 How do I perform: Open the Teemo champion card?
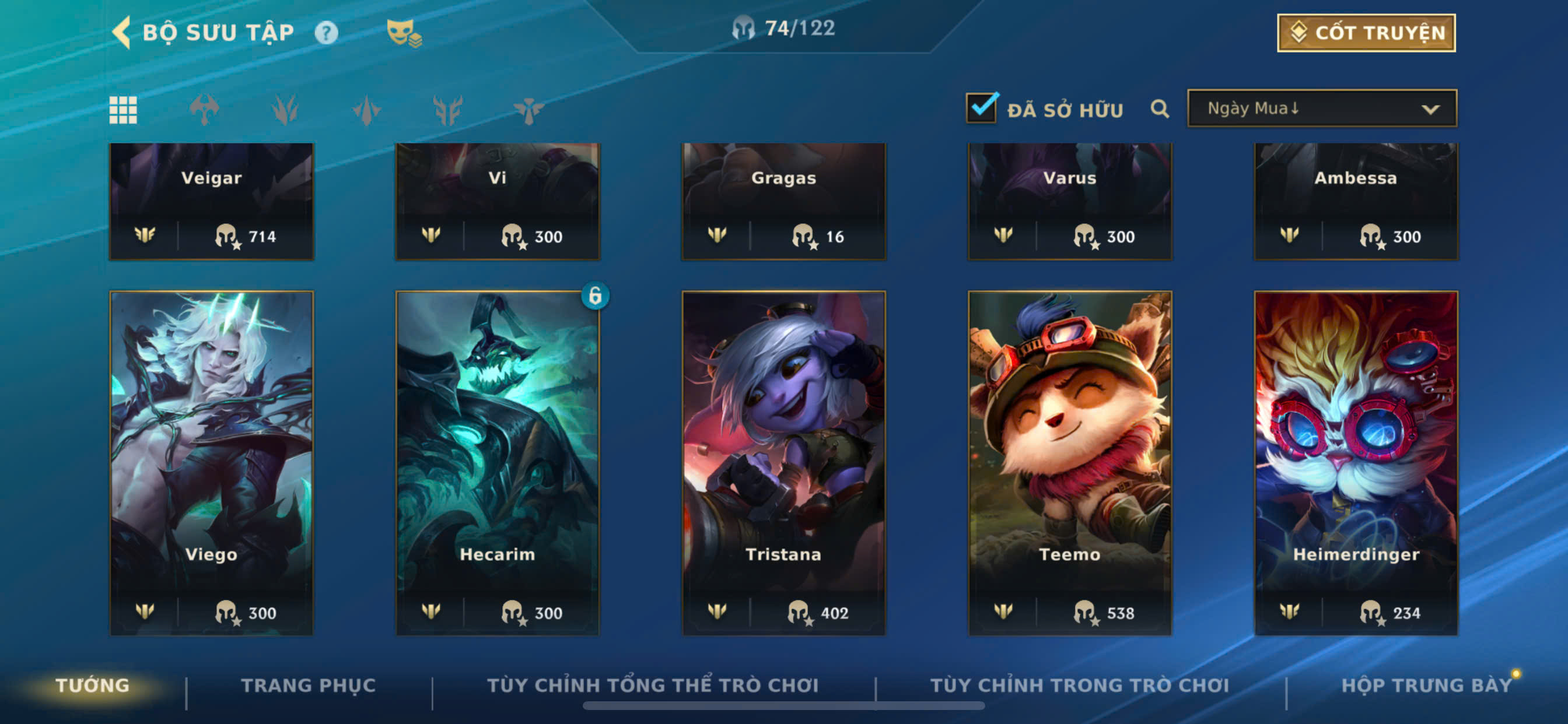click(1069, 463)
